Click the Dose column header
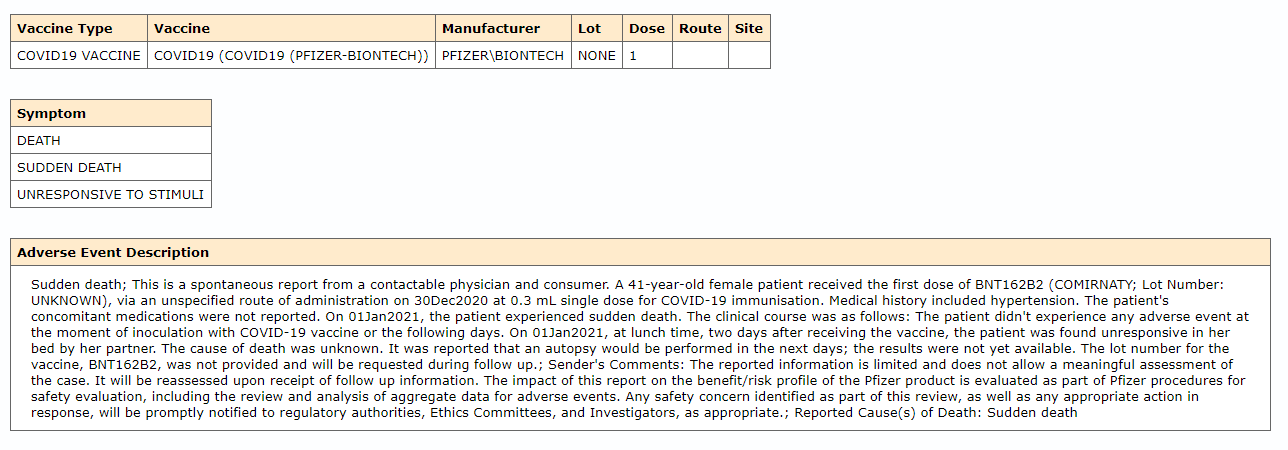Image resolution: width=1288 pixels, height=450 pixels. [647, 29]
